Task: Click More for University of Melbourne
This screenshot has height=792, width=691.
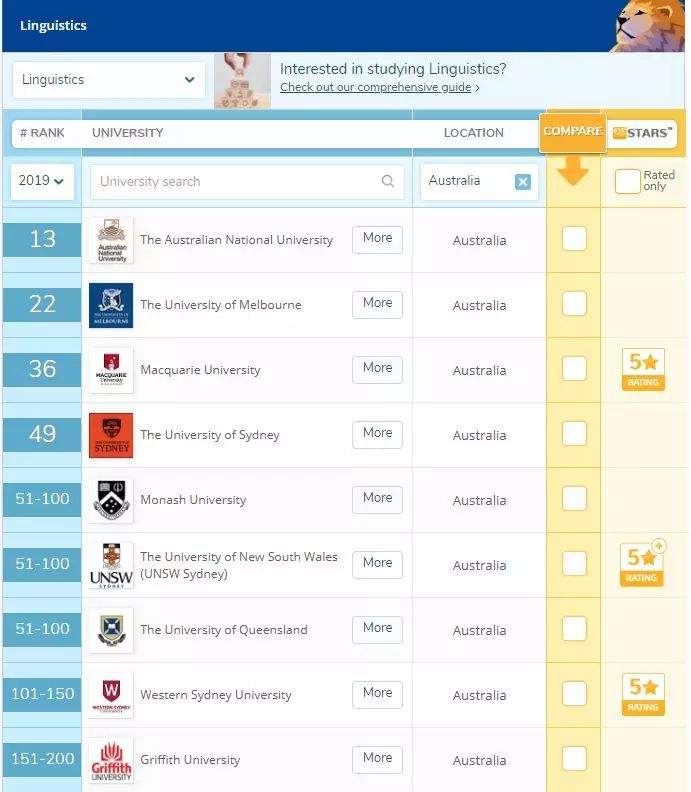Action: point(377,304)
